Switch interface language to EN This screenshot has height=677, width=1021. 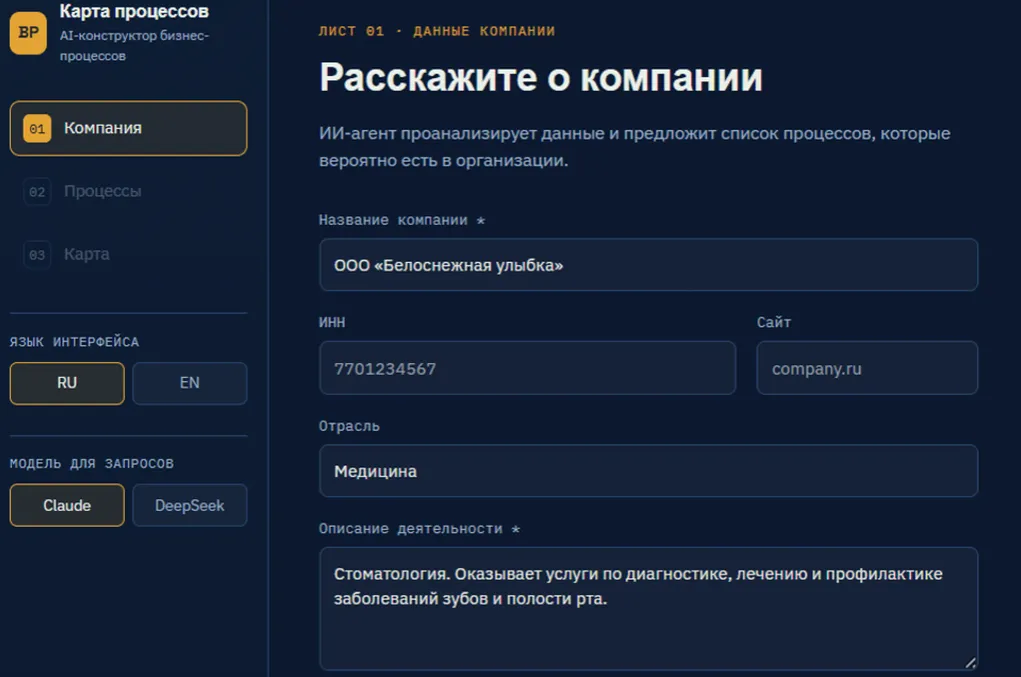189,383
